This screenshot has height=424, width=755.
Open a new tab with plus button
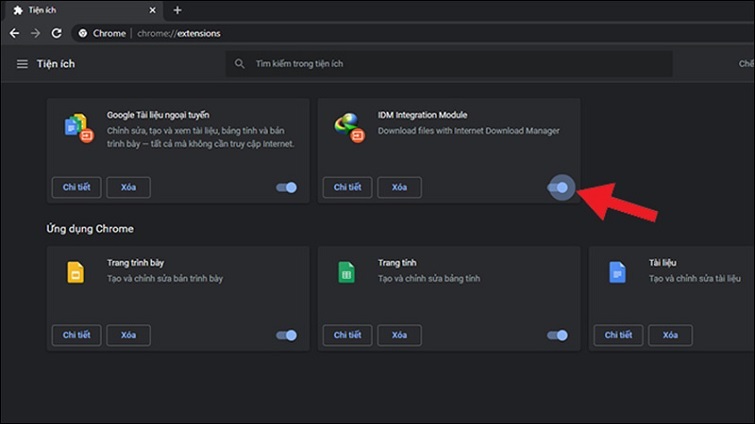pyautogui.click(x=178, y=10)
